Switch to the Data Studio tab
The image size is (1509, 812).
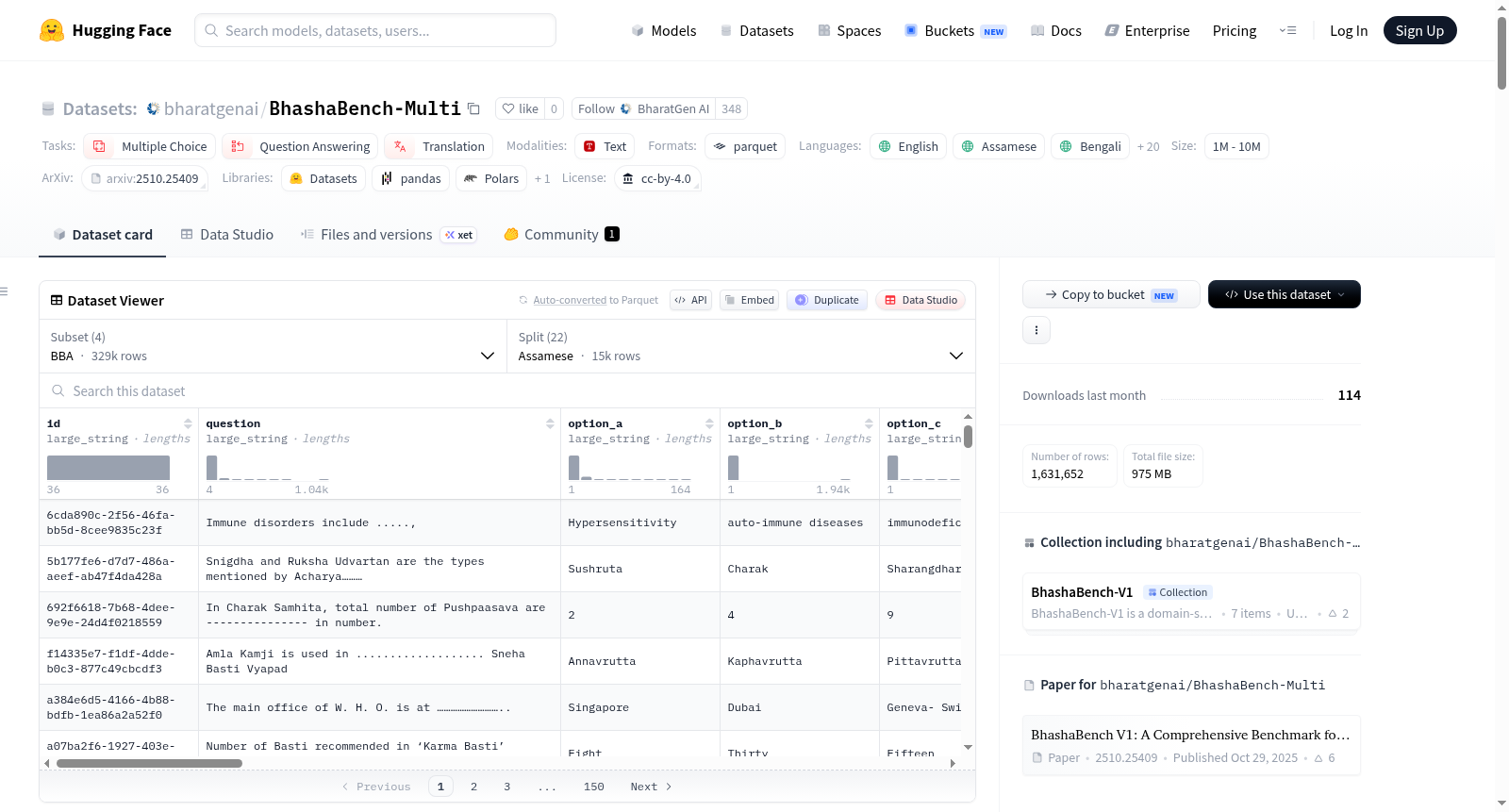(x=227, y=235)
